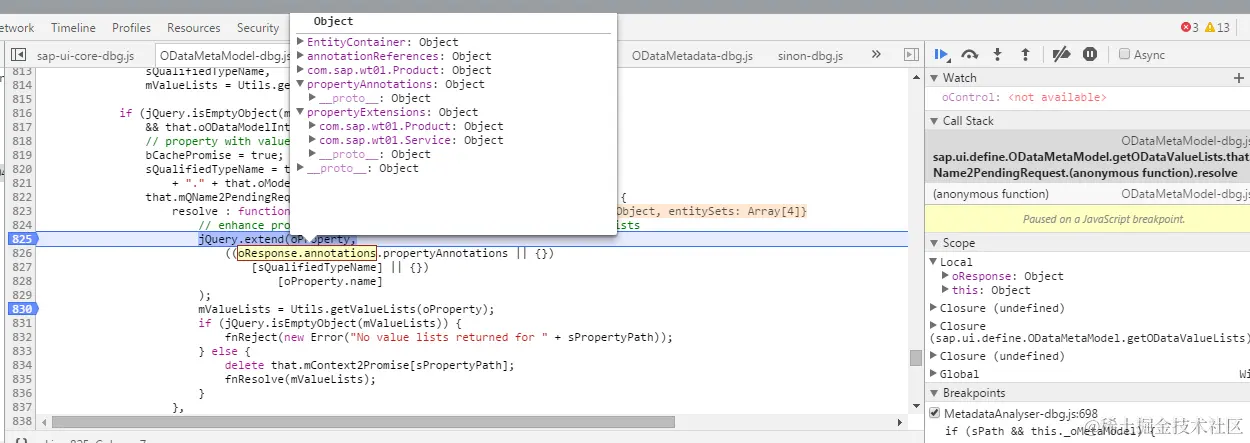View the 3 errors in console
Screen dimensions: 1250x443
click(1190, 27)
